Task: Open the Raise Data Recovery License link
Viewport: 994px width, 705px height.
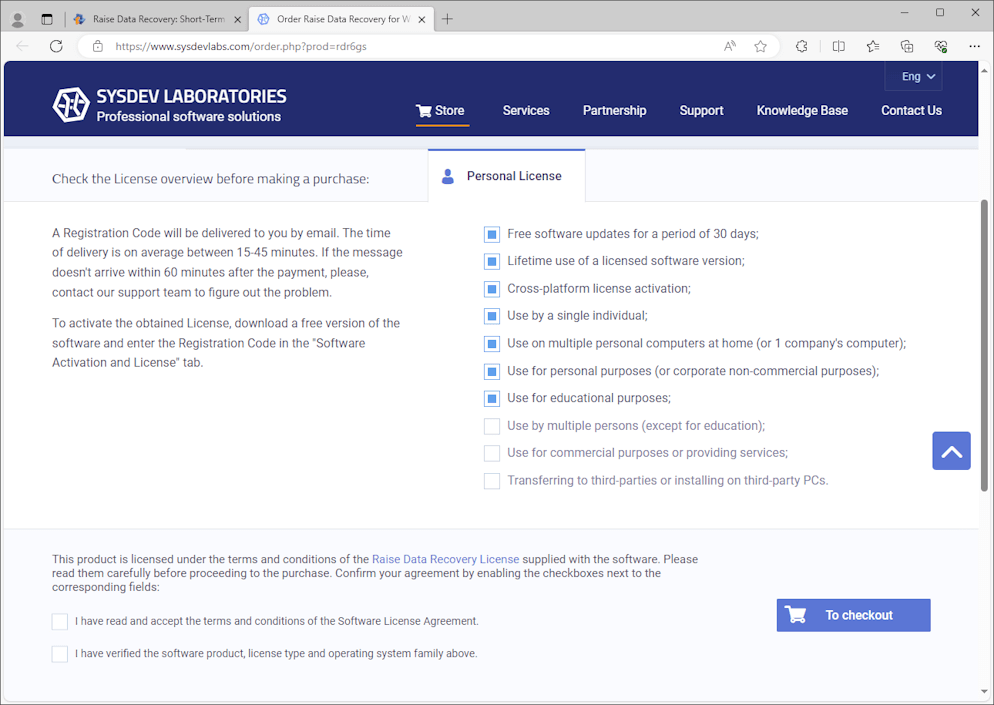Action: [x=445, y=559]
